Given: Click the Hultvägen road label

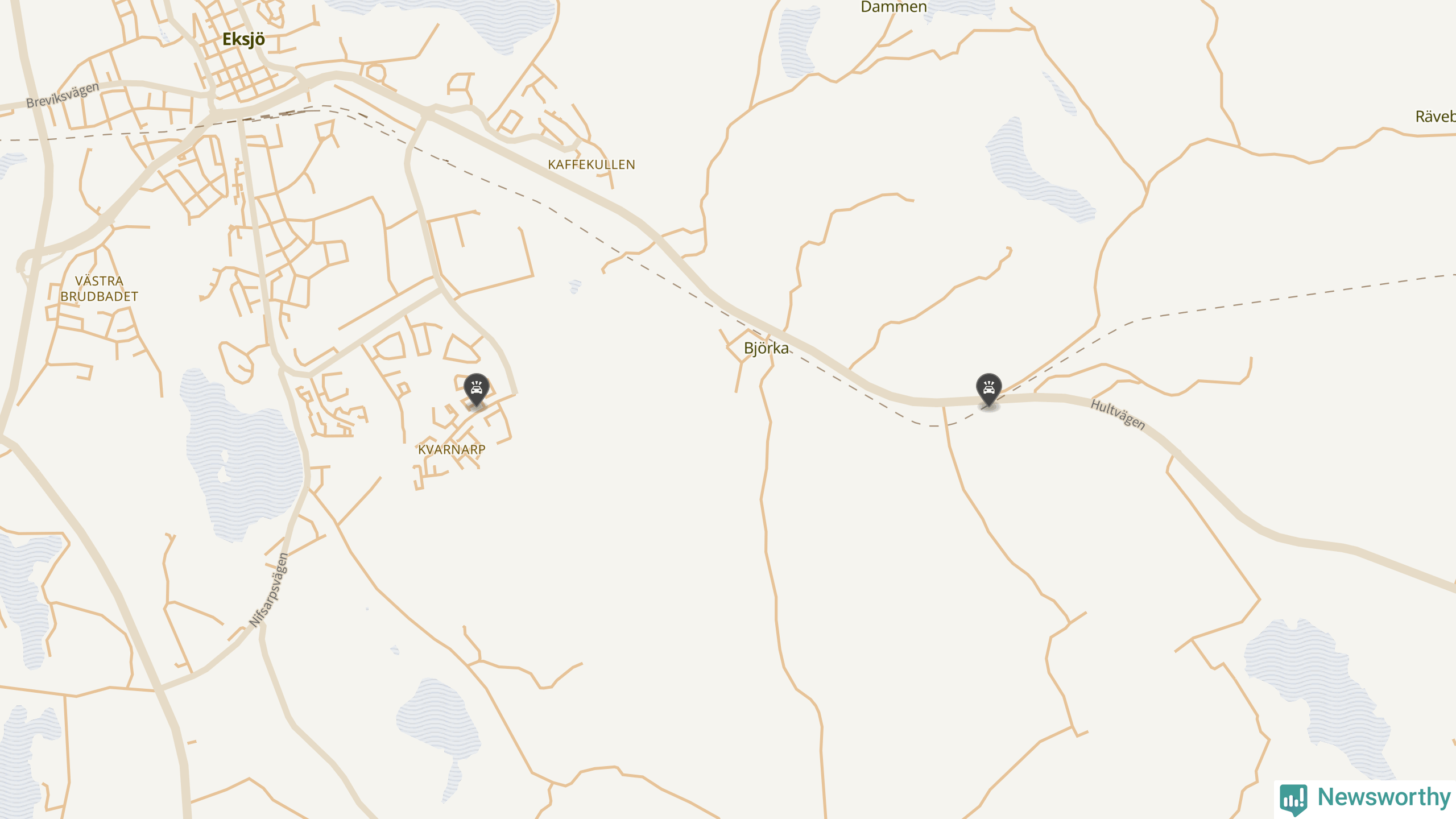Looking at the screenshot, I should [1118, 413].
